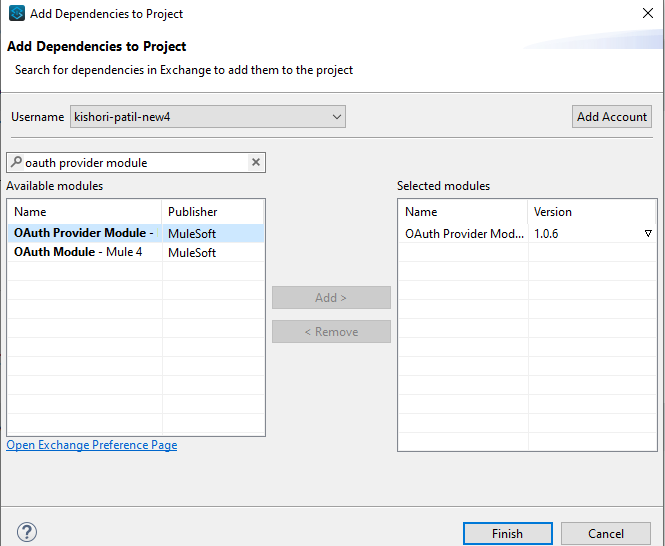Click the Add Account button
665x546 pixels.
(x=612, y=117)
